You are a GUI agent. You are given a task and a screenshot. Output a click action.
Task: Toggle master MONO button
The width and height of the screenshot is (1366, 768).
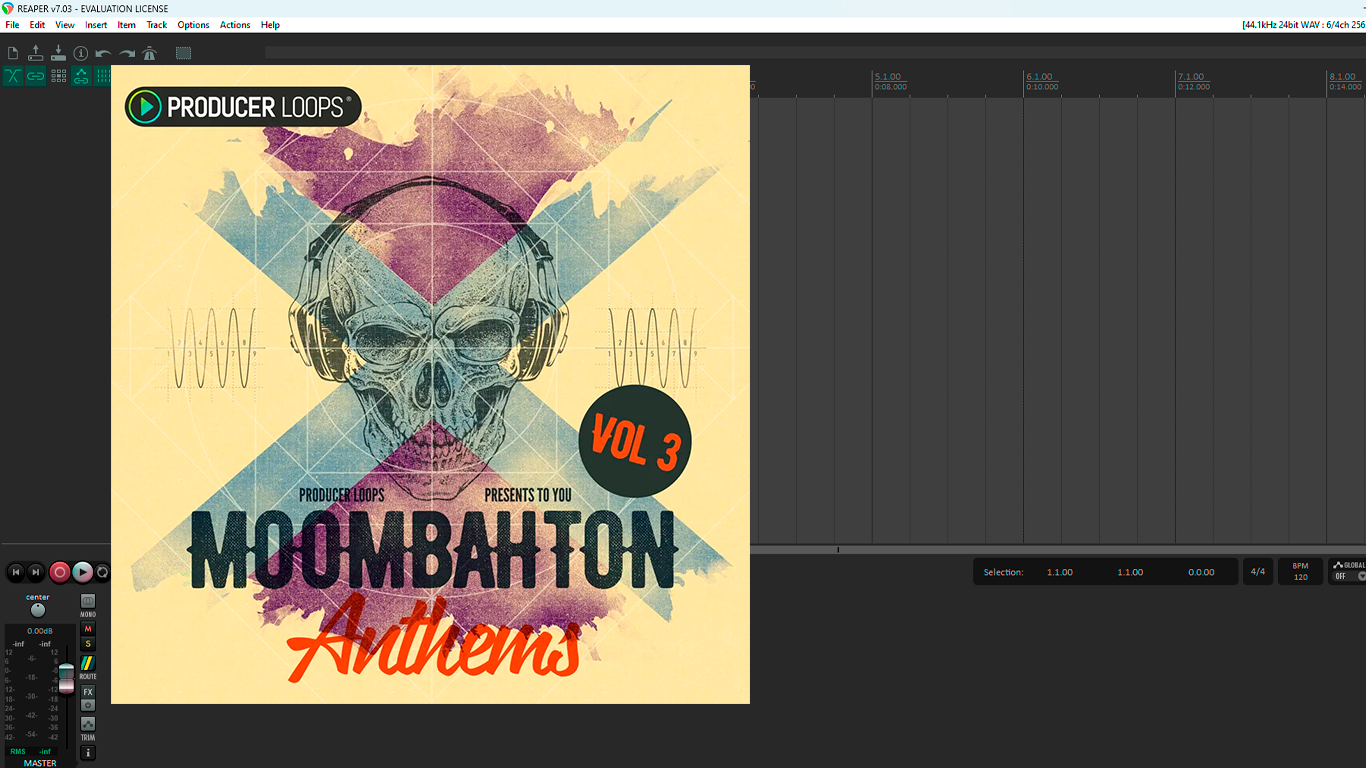pyautogui.click(x=88, y=601)
